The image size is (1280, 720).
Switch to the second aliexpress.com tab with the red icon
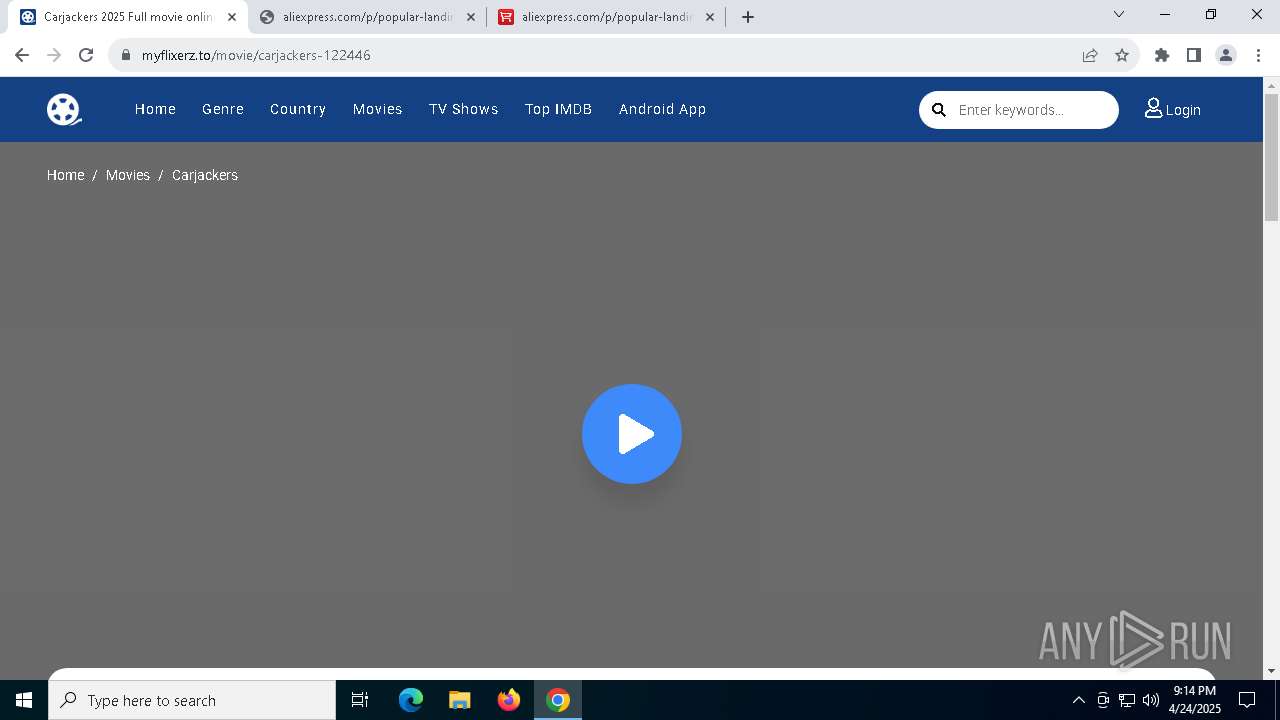coord(606,17)
